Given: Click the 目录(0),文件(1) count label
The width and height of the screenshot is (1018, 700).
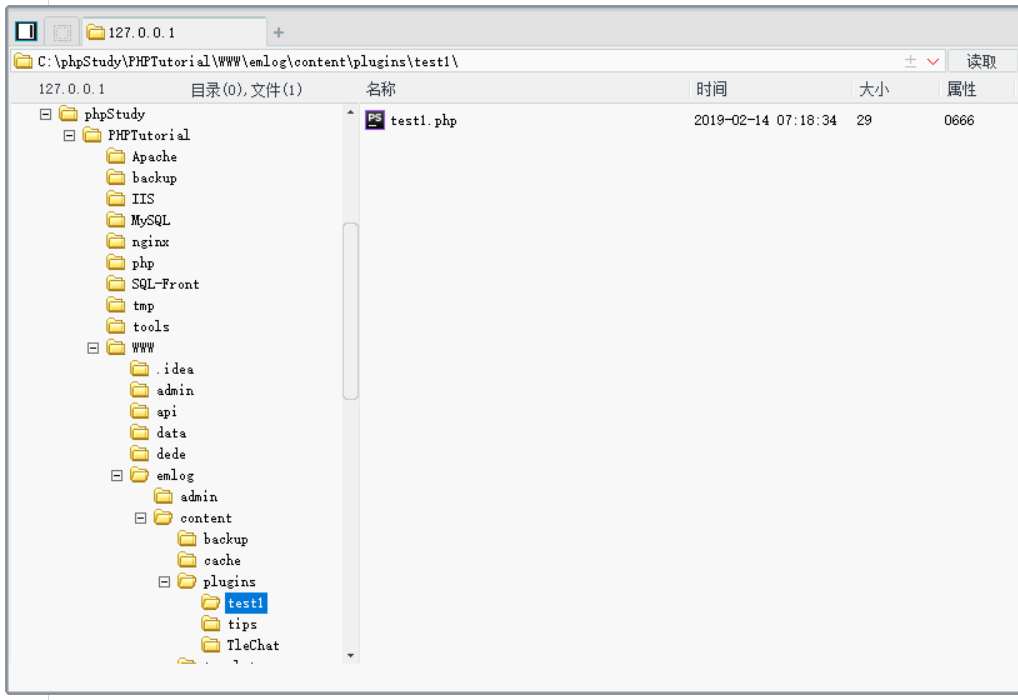Looking at the screenshot, I should [x=247, y=90].
